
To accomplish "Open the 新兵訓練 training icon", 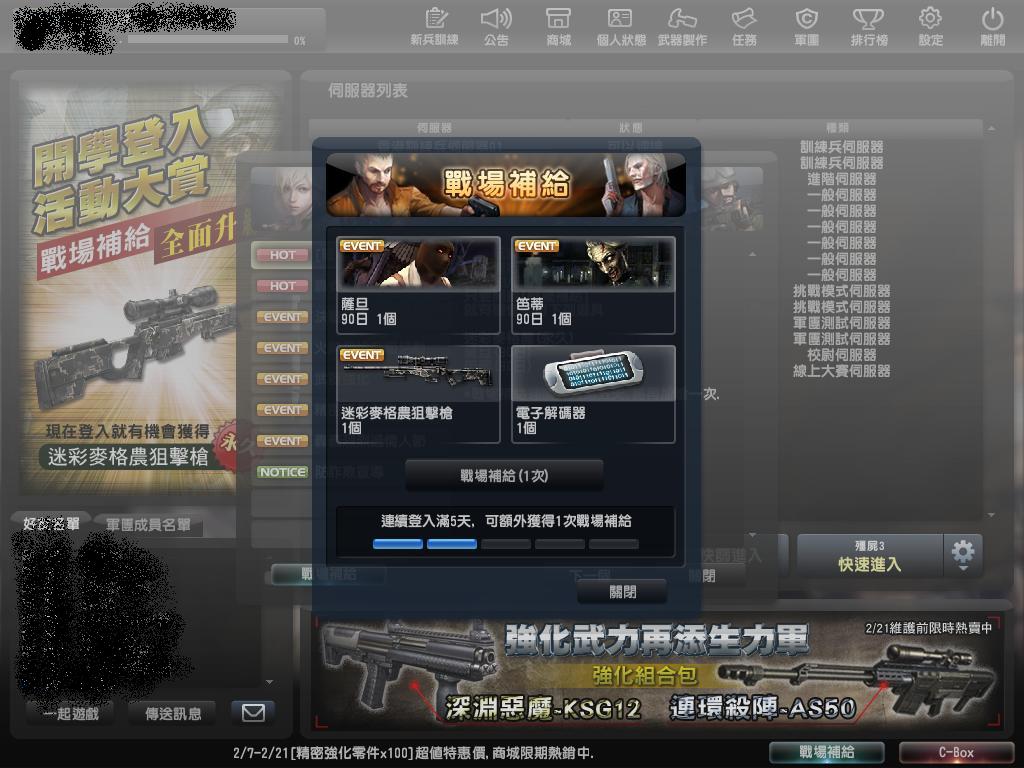I will pos(434,26).
